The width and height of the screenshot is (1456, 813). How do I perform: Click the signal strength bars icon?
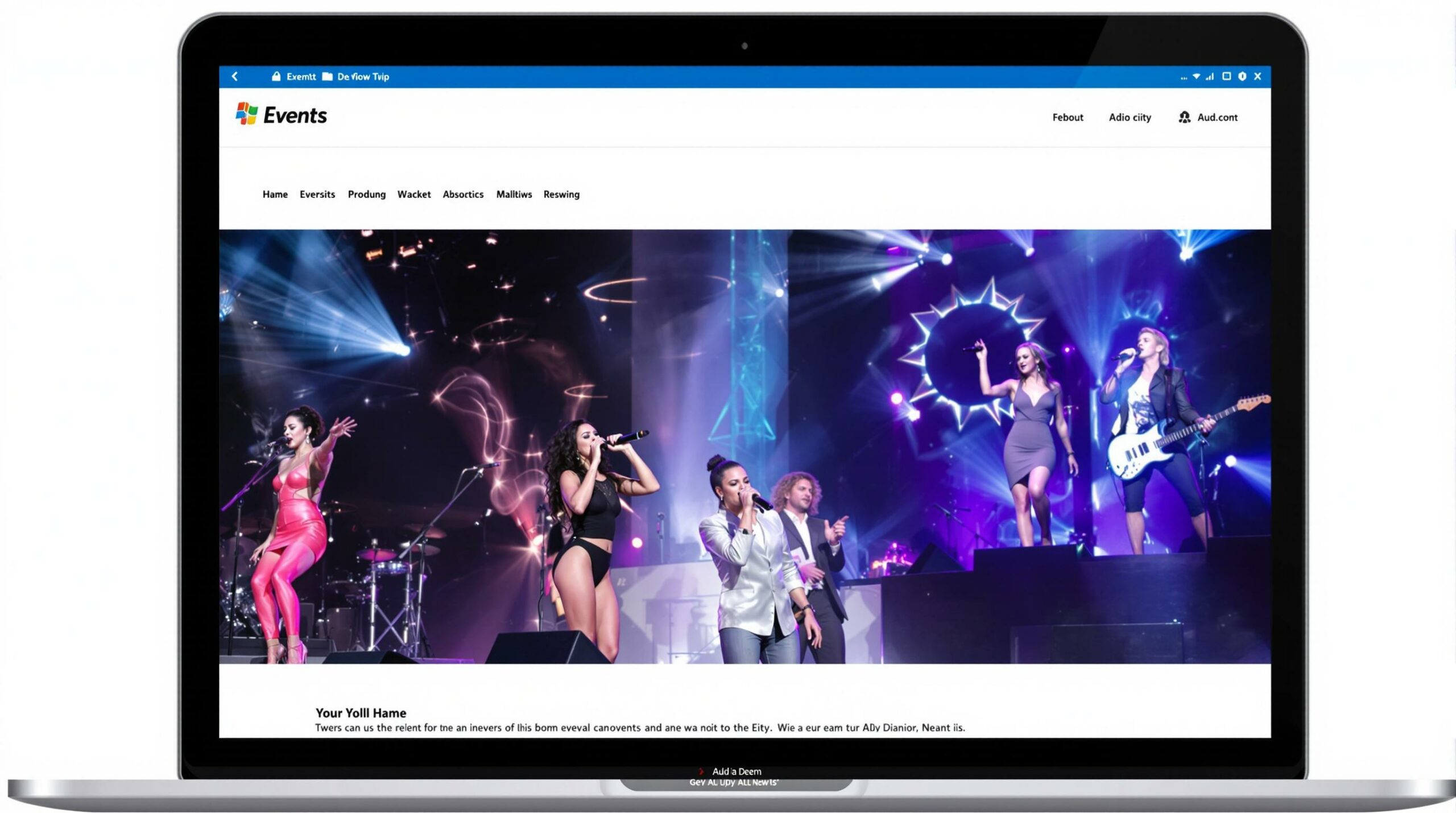pos(1210,76)
